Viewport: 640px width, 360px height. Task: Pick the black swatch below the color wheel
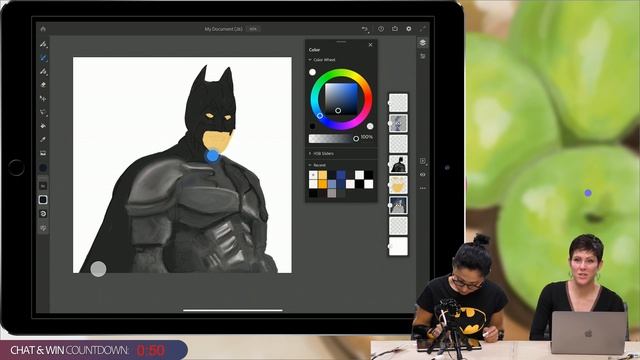(312, 127)
